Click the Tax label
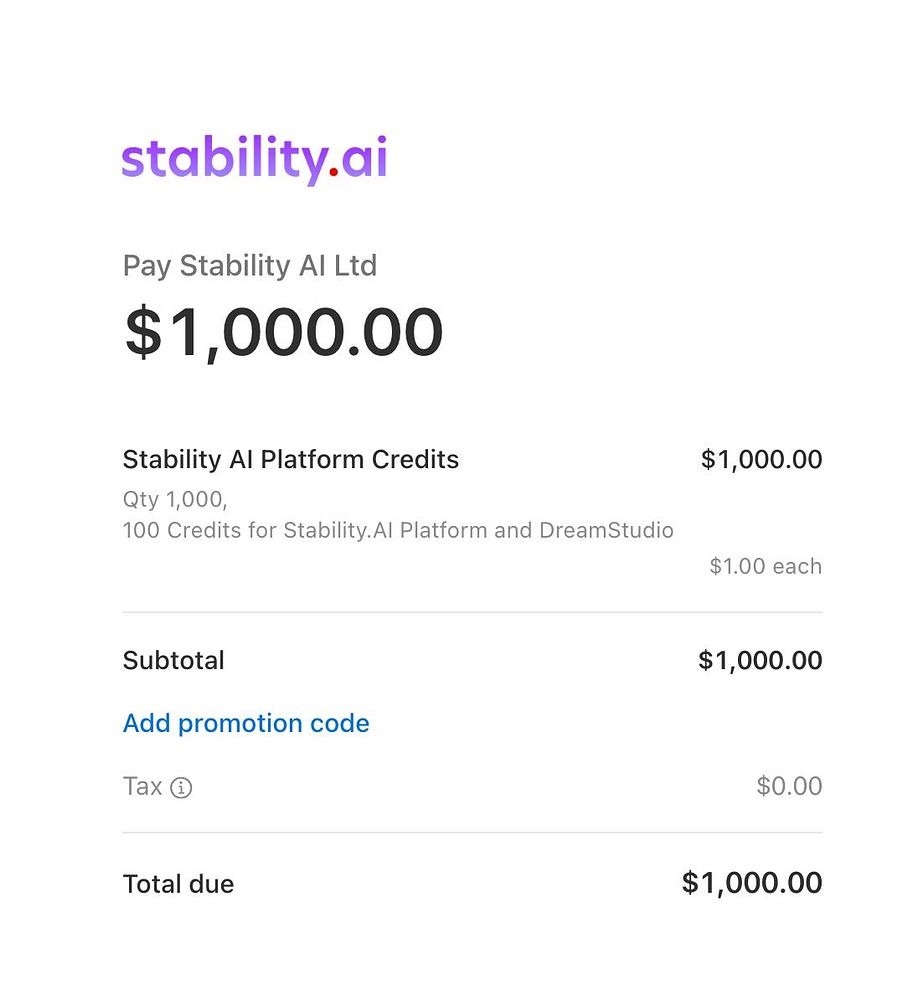Screen dimensions: 908x1000 pyautogui.click(x=142, y=787)
